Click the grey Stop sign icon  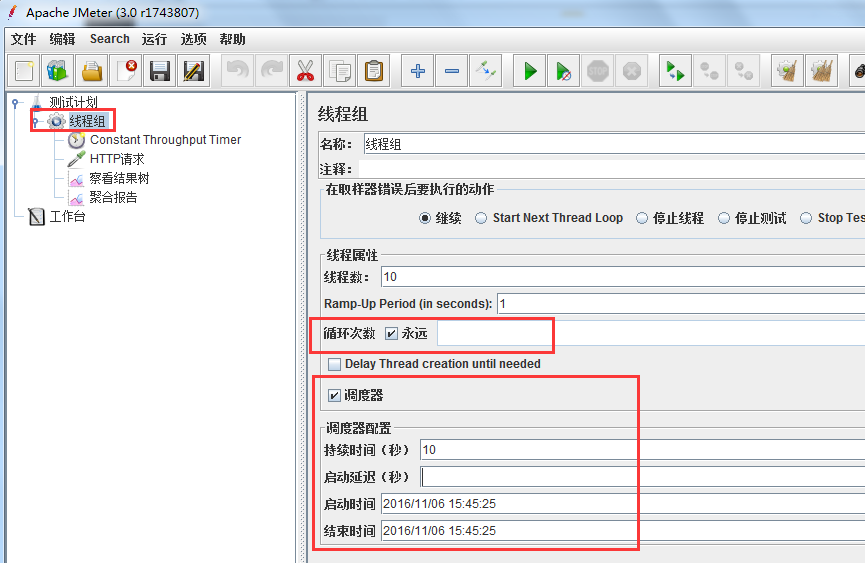597,71
